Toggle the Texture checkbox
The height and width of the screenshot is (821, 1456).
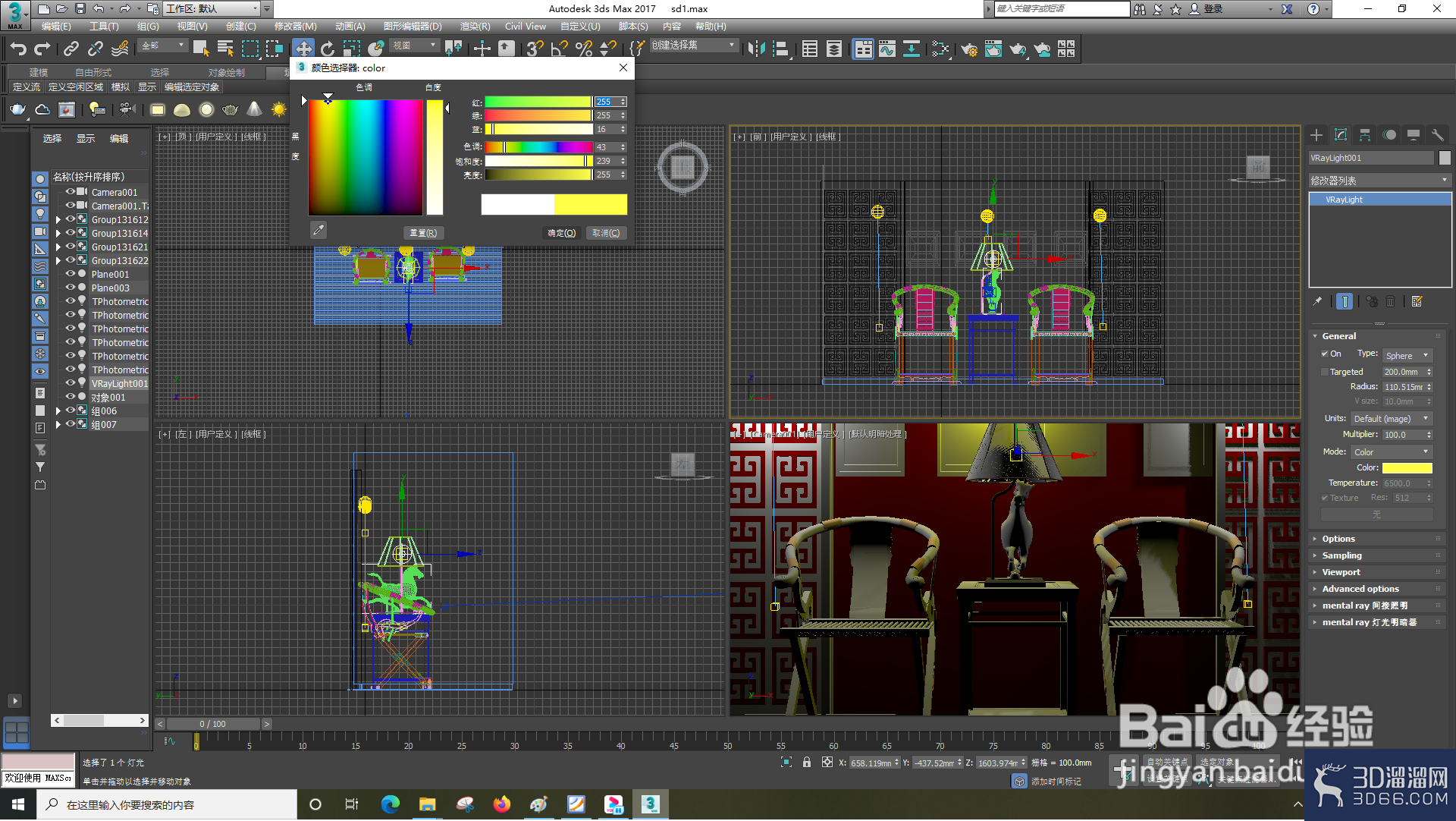tap(1325, 498)
